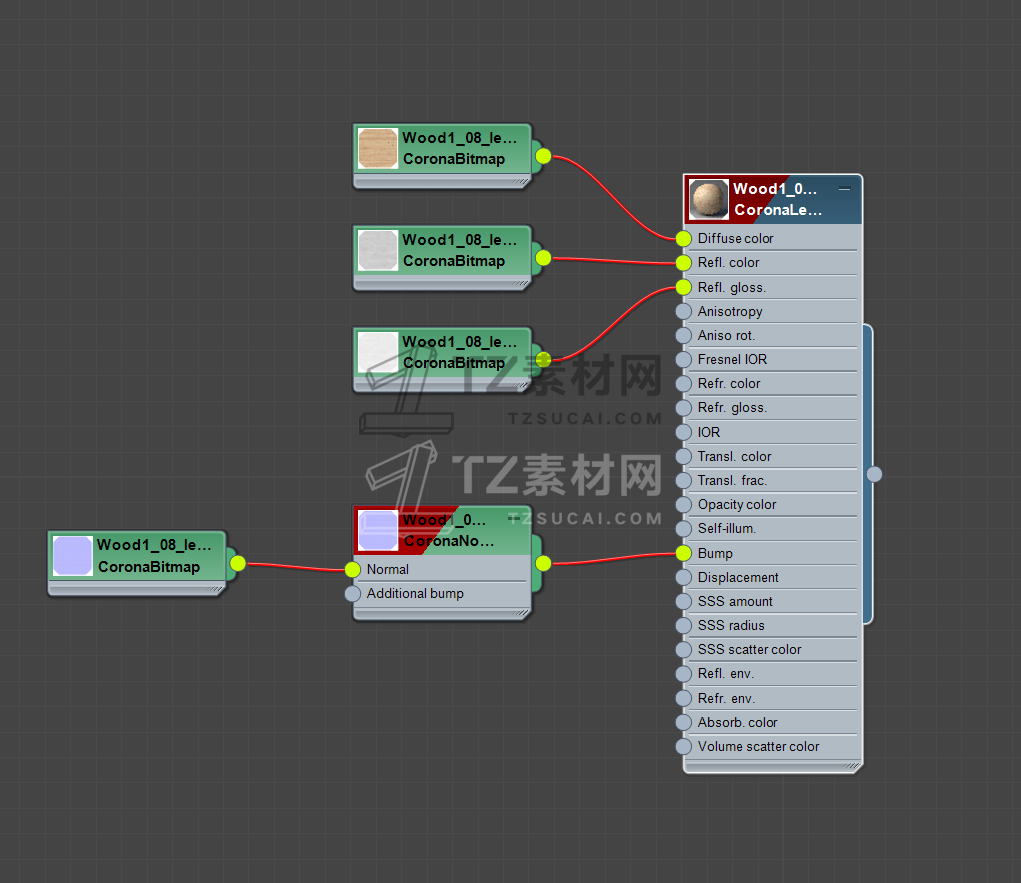Click the normal bitmap node output socket
Image resolution: width=1021 pixels, height=883 pixels.
pos(238,564)
